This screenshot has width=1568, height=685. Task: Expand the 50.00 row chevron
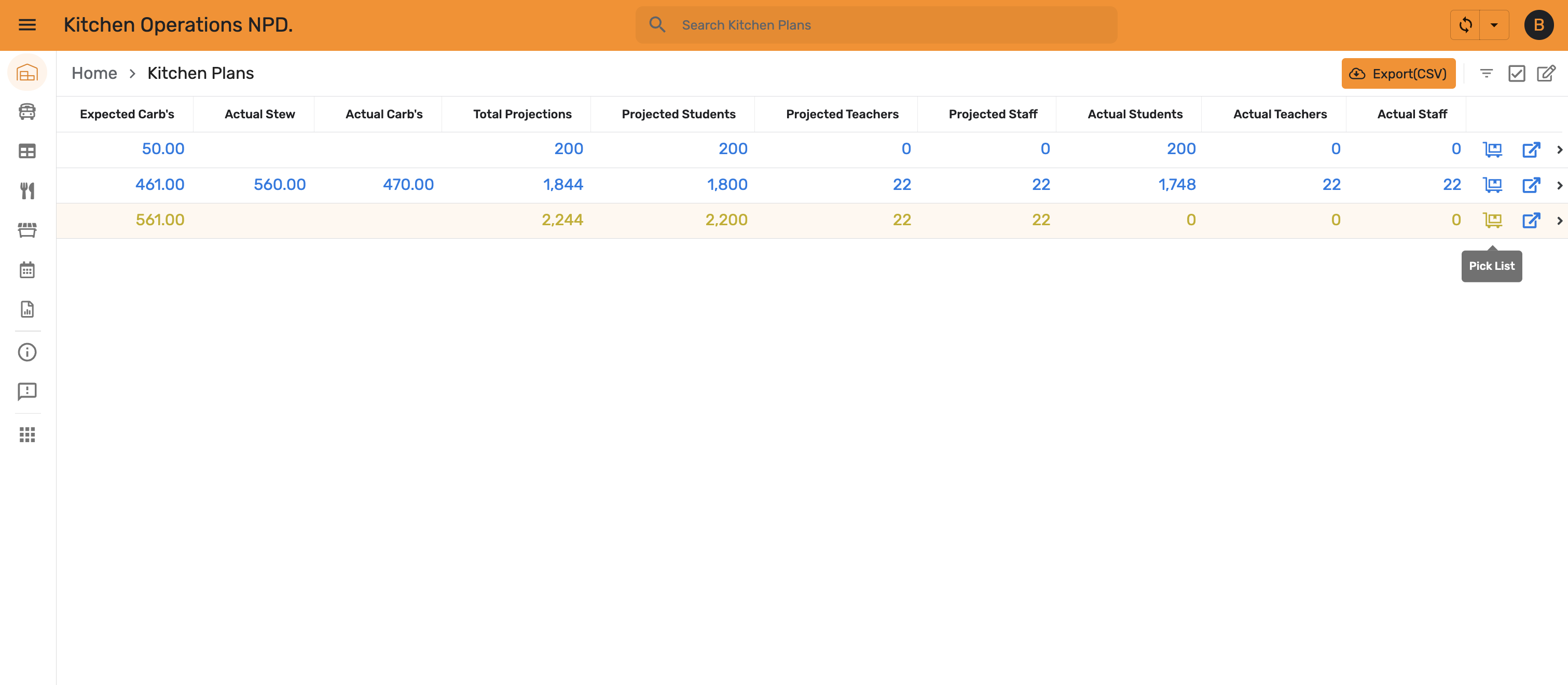click(1560, 149)
